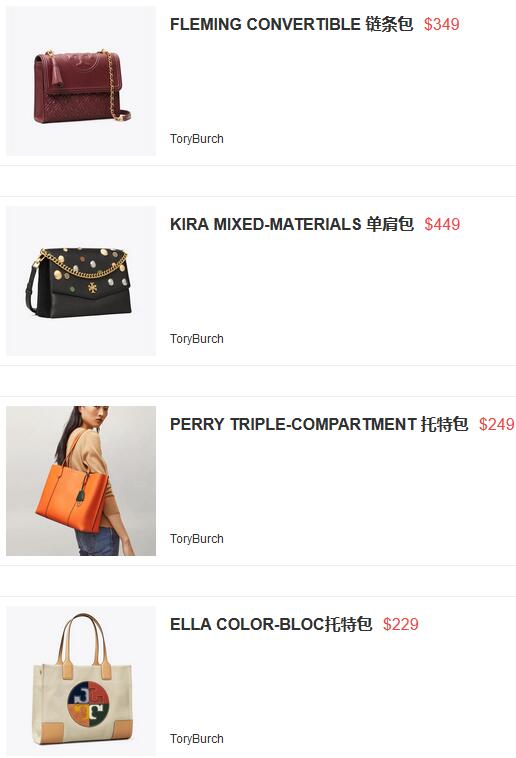Select the $249 price of Perry tote
This screenshot has height=758, width=516.
coord(497,424)
